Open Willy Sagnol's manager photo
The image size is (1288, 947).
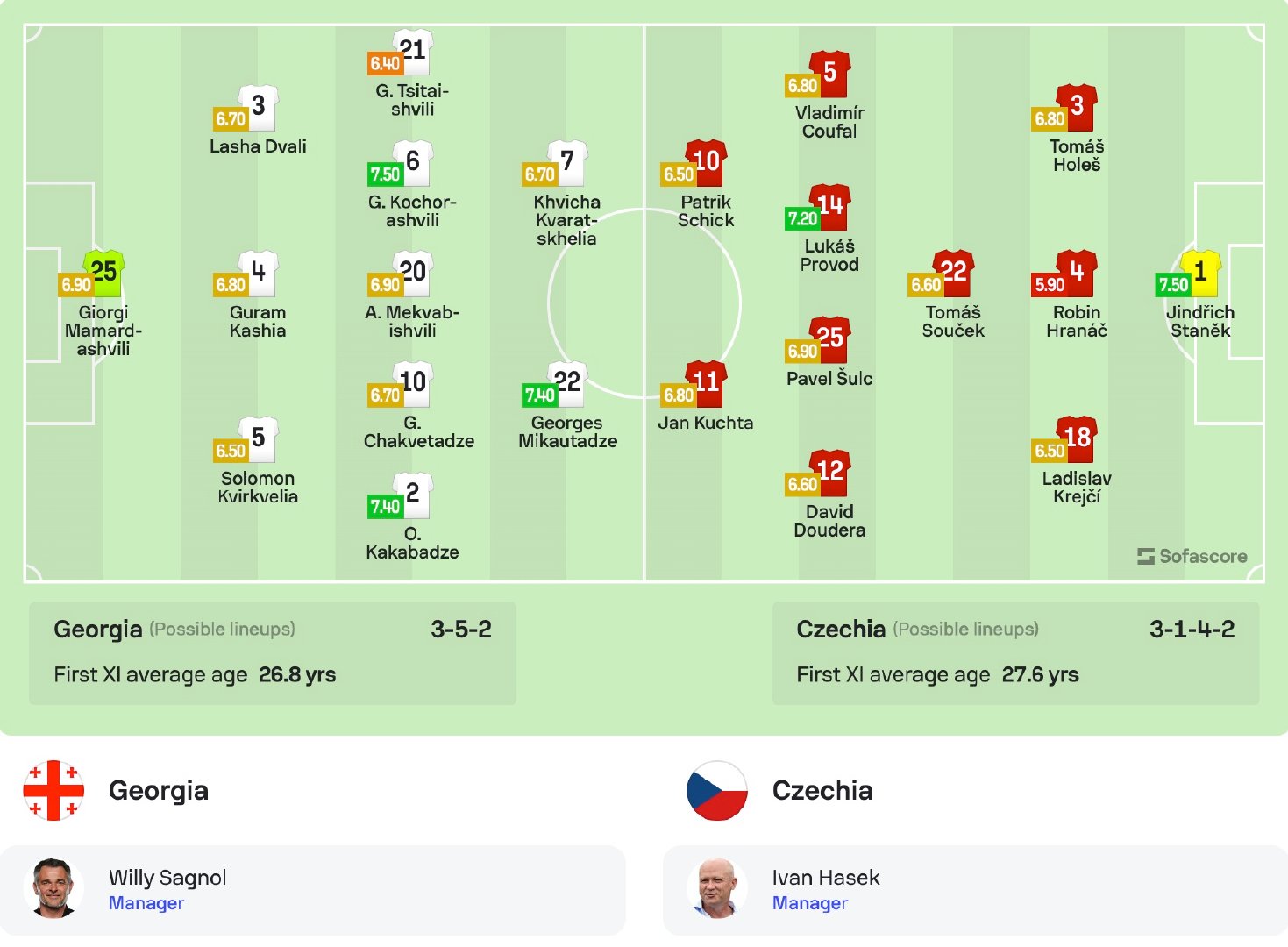pos(53,888)
